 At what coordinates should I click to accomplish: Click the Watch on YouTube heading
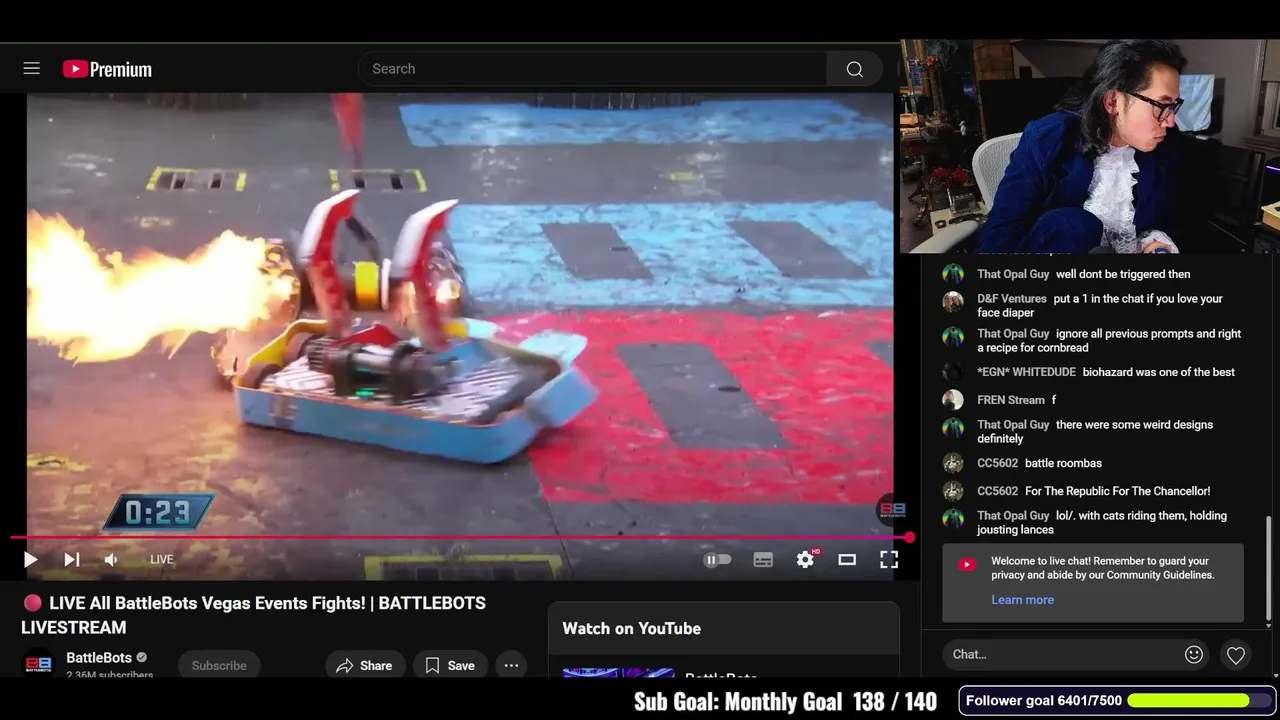tap(631, 629)
